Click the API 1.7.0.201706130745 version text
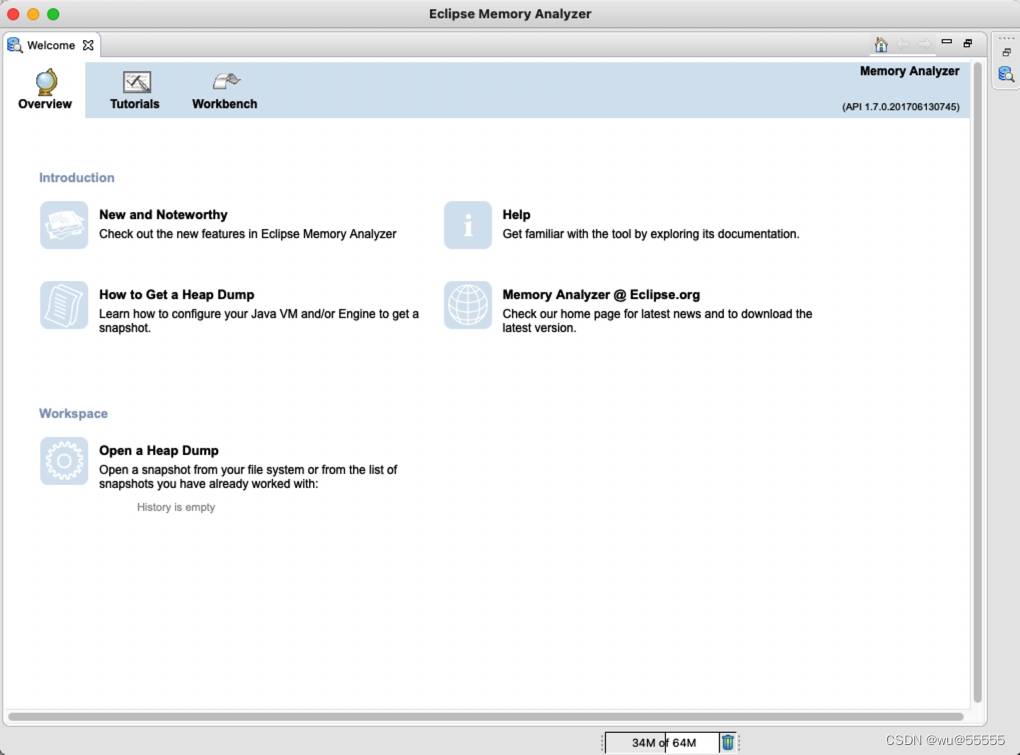This screenshot has width=1020, height=755. pos(900,107)
